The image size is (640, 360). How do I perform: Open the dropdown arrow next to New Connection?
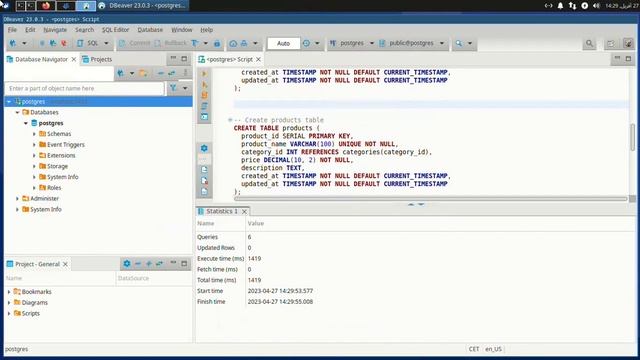coord(24,43)
